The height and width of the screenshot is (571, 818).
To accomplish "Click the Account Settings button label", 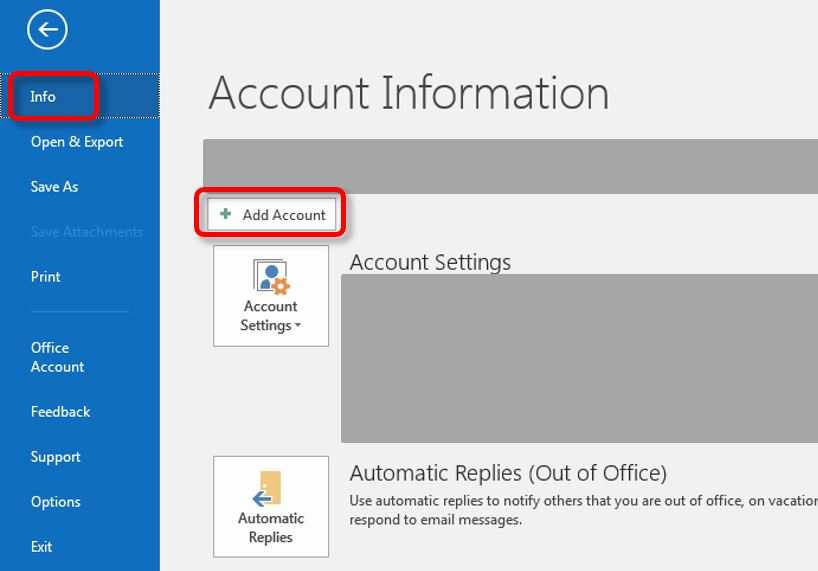I will click(270, 315).
